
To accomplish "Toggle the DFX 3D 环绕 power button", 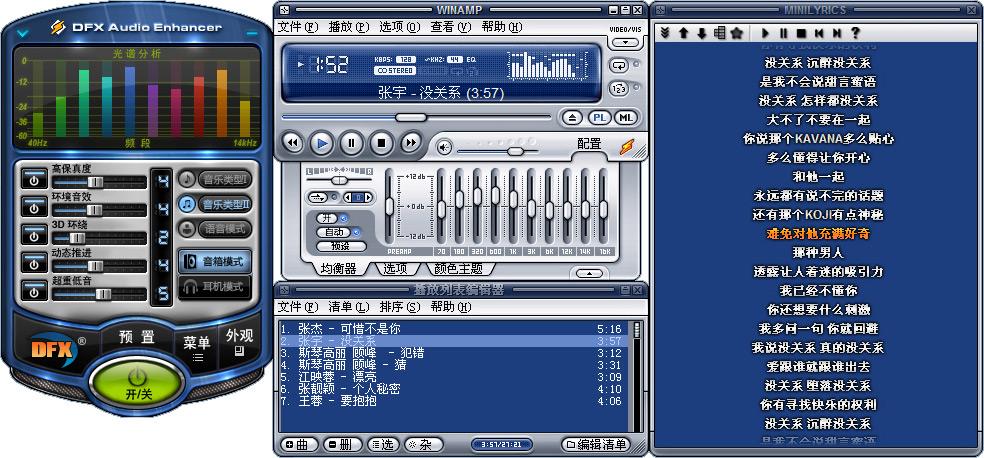I will point(34,235).
